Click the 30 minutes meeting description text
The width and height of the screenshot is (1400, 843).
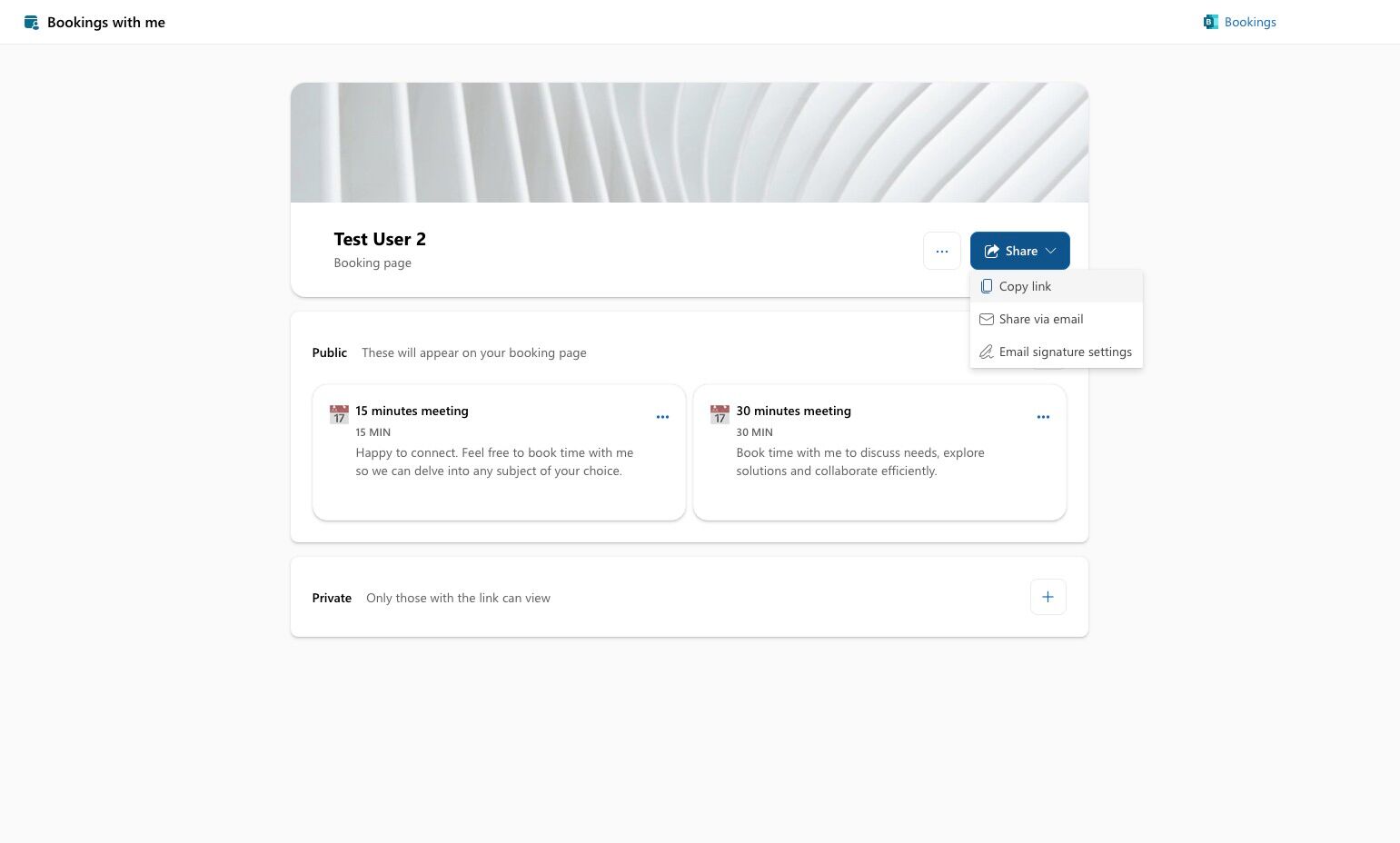[859, 462]
